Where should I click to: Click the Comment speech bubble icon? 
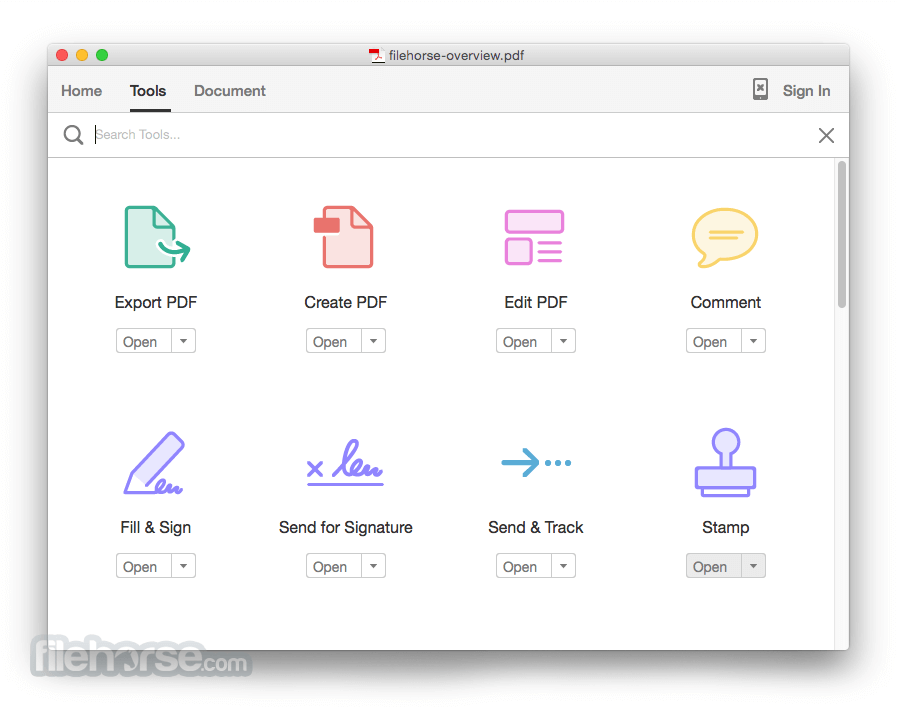click(x=725, y=237)
